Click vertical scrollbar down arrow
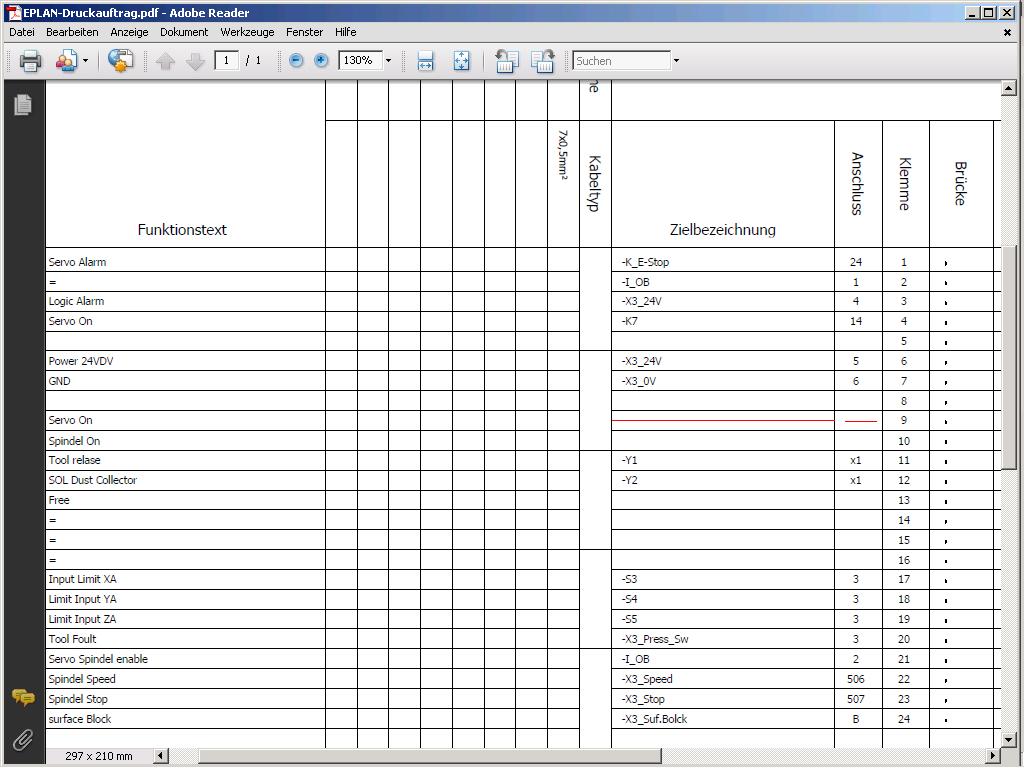 1009,741
